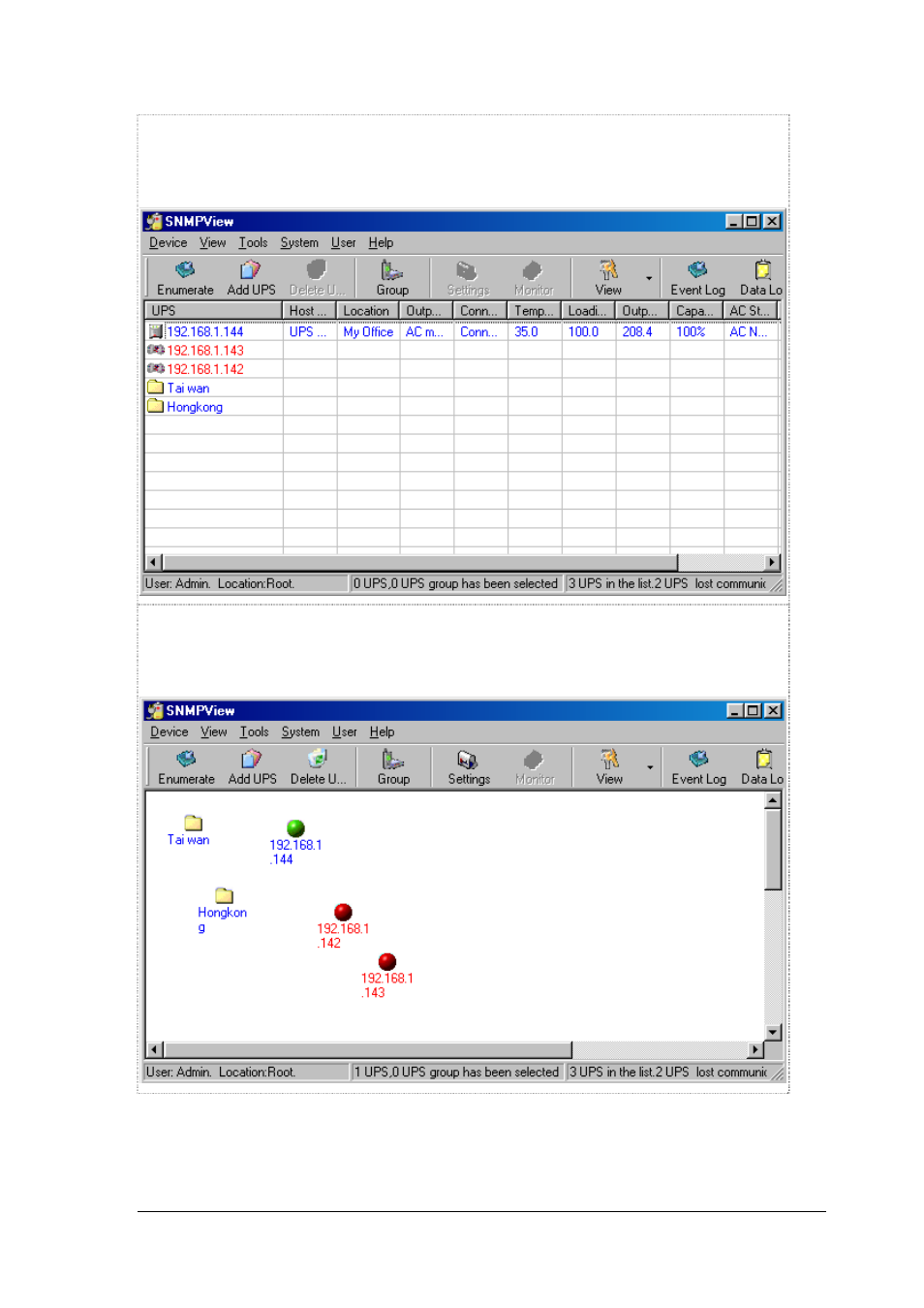The image size is (924, 1308).
Task: Click 35.0 temperature cell
Action: click(535, 331)
